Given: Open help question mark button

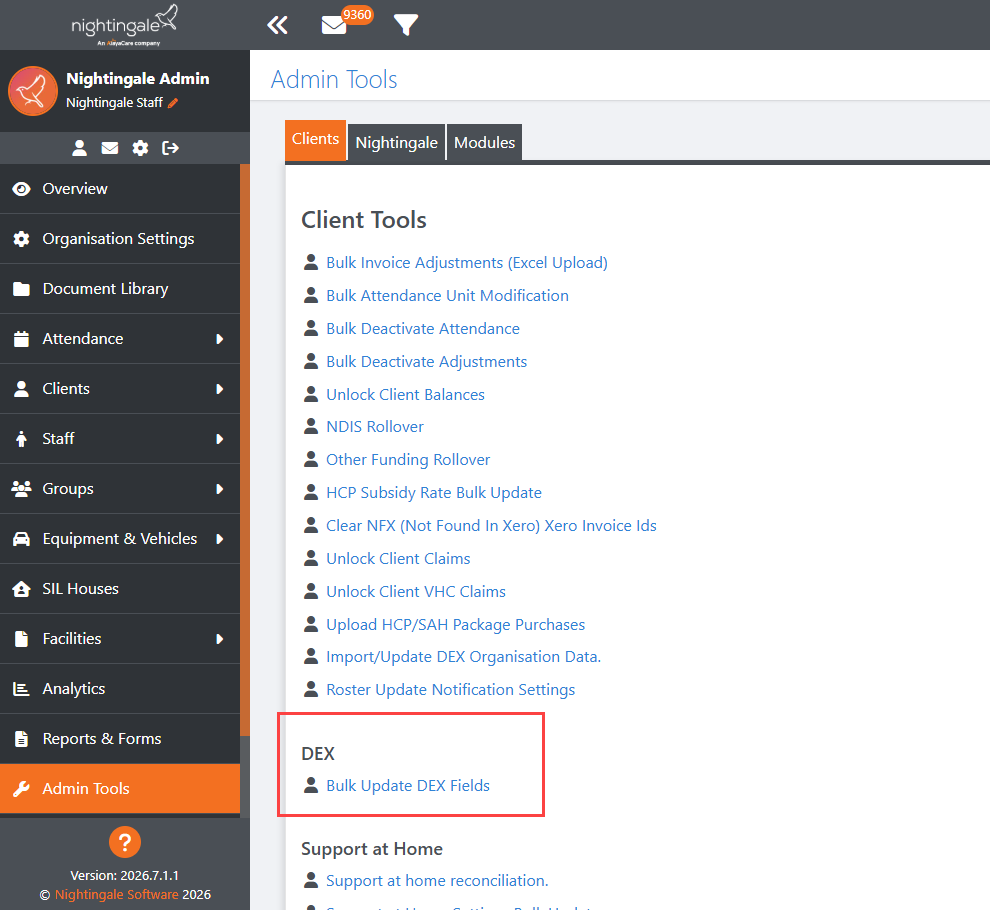Looking at the screenshot, I should click(125, 842).
